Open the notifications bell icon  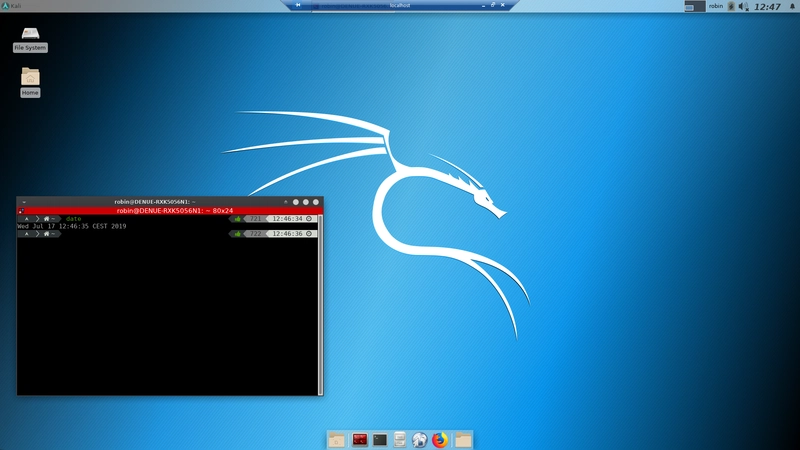click(x=792, y=6)
